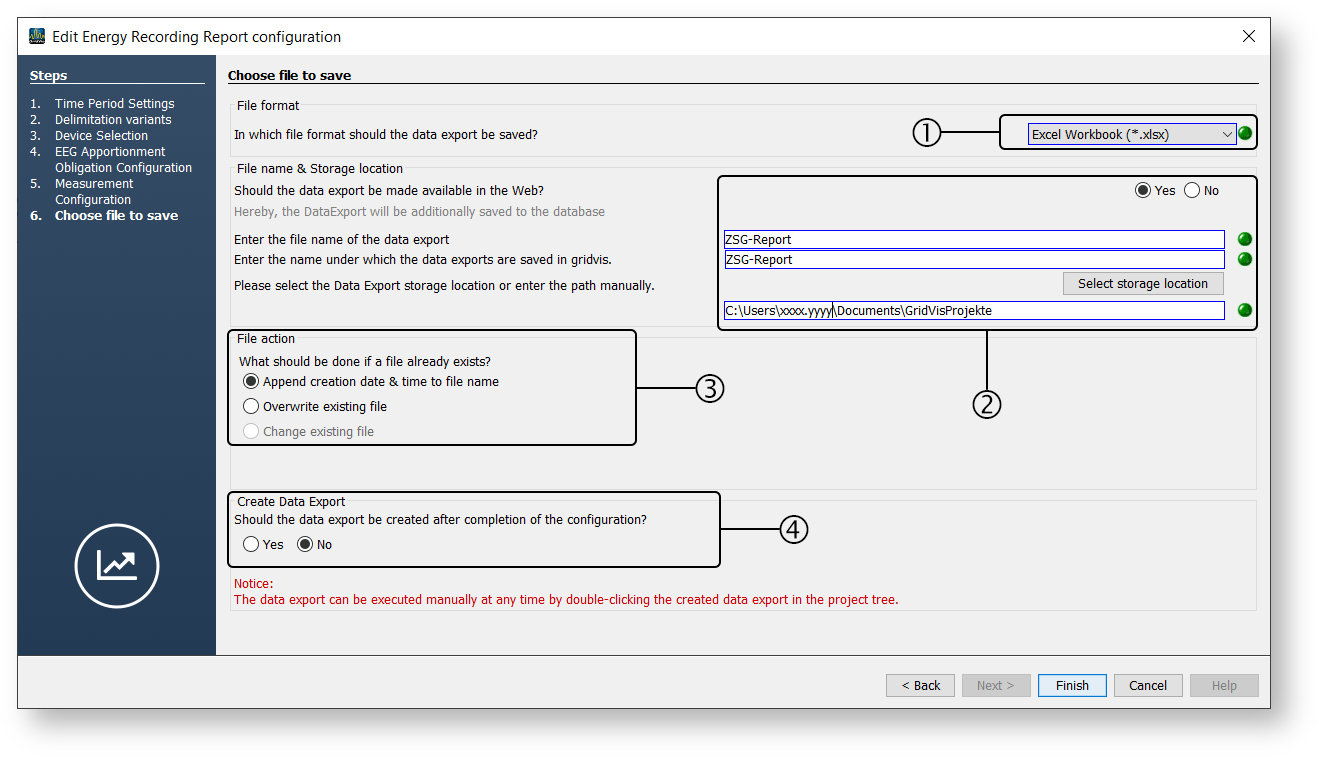Choose Overwrite existing file option
The image size is (1319, 757).
tap(251, 406)
